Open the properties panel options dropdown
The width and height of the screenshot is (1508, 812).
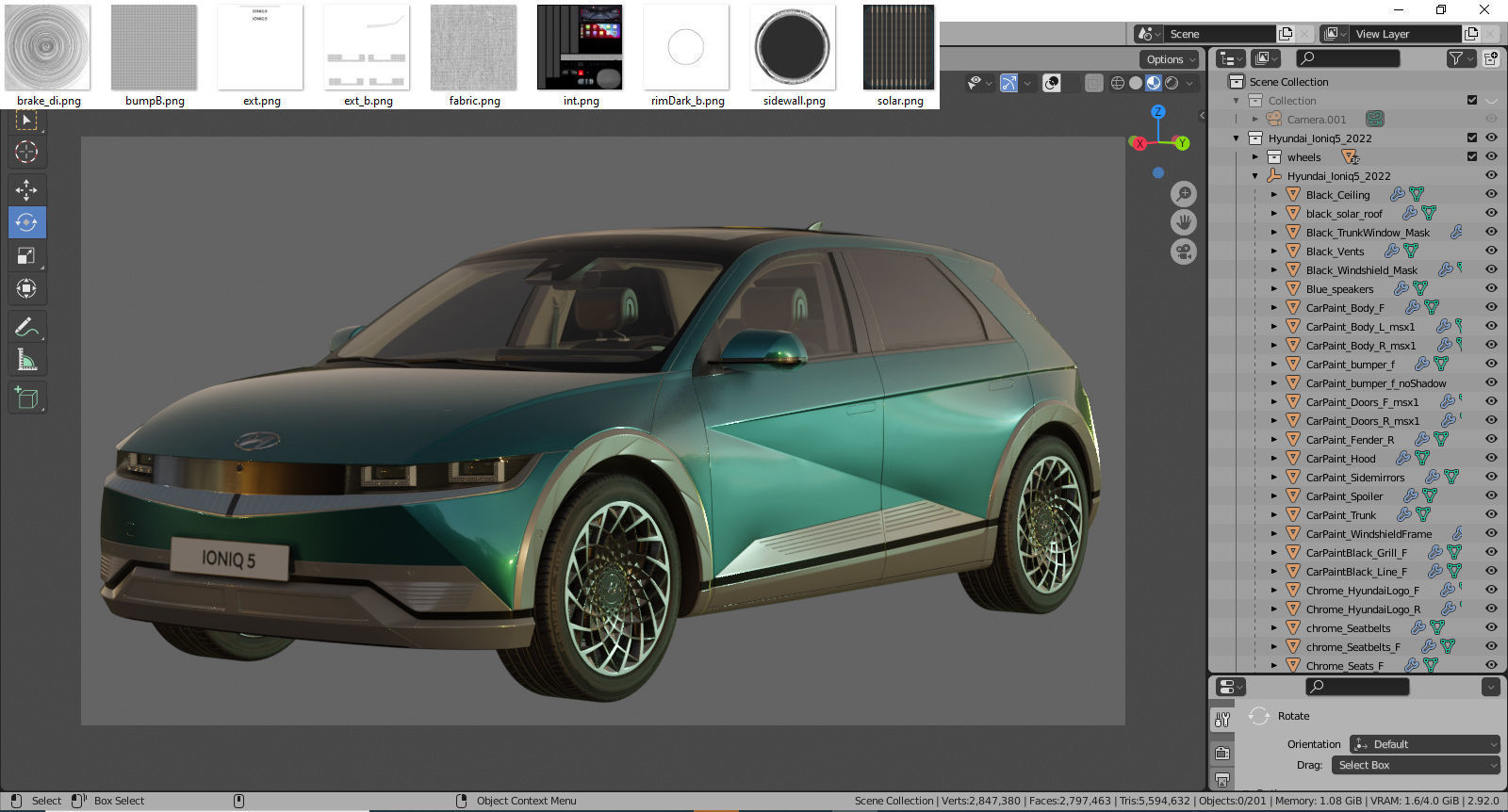(x=1491, y=687)
